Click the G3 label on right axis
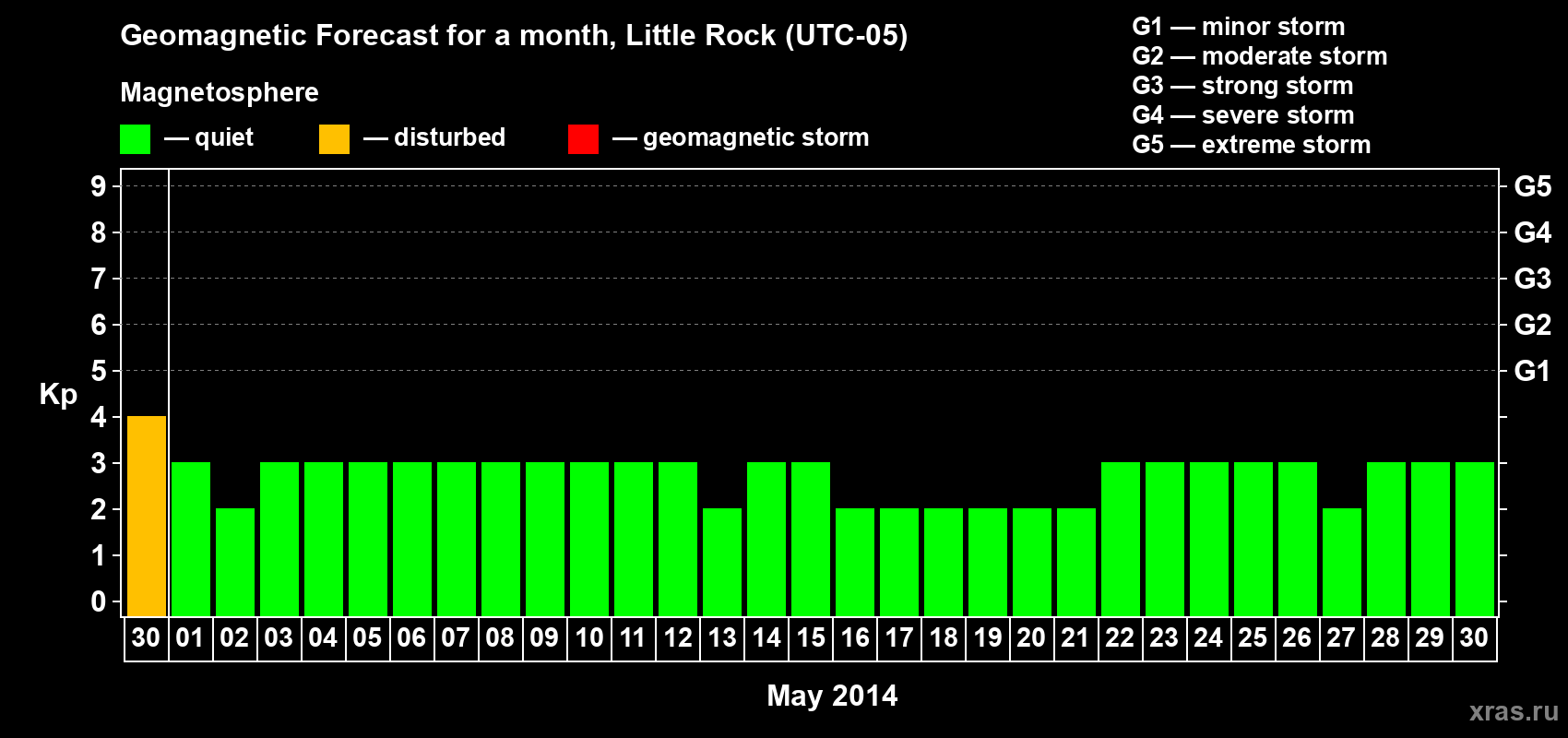This screenshot has width=1568, height=738. coord(1533,279)
